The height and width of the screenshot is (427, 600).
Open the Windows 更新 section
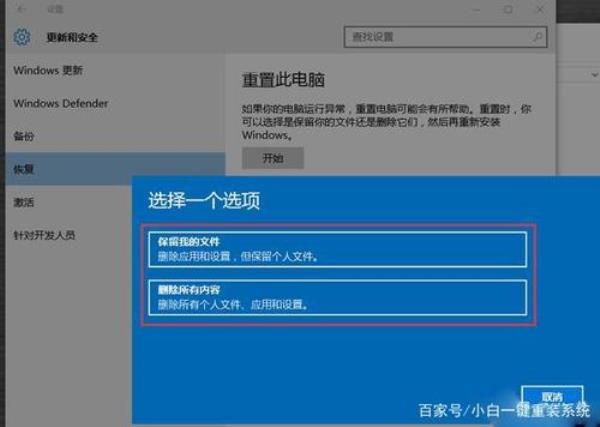[x=48, y=70]
